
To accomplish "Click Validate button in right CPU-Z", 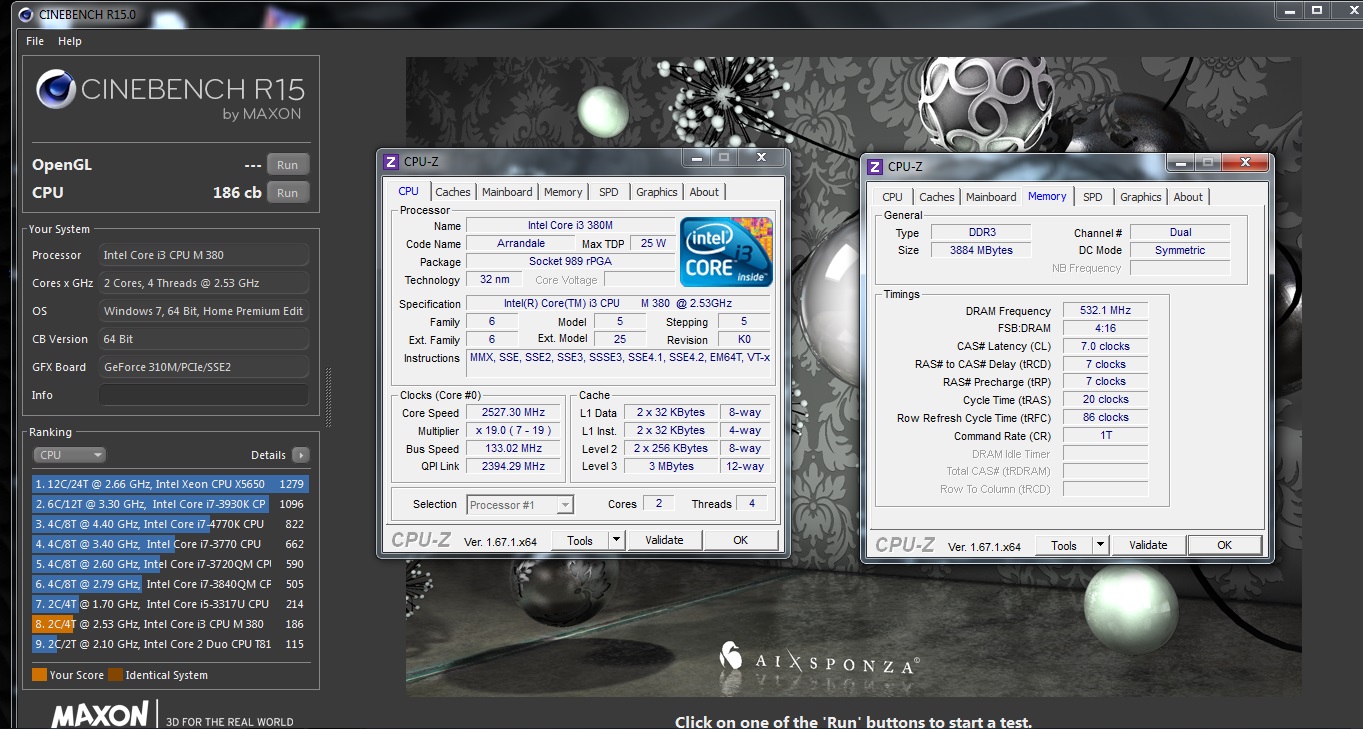I will click(x=1148, y=545).
